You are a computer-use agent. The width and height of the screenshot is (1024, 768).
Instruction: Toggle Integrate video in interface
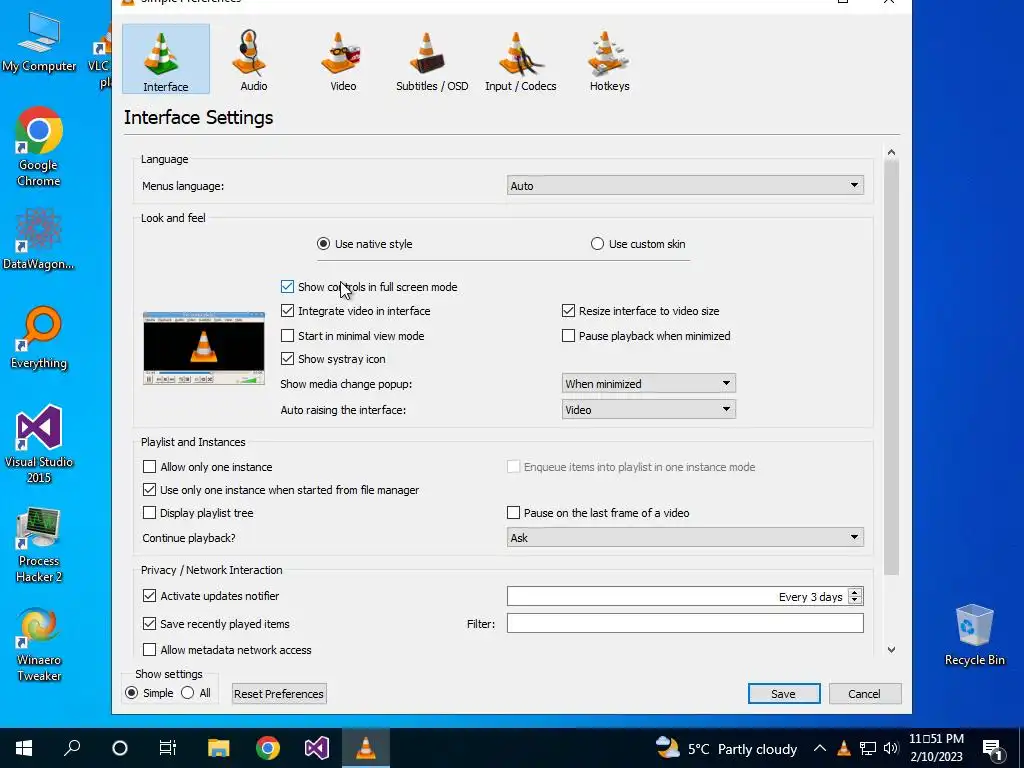click(x=287, y=311)
